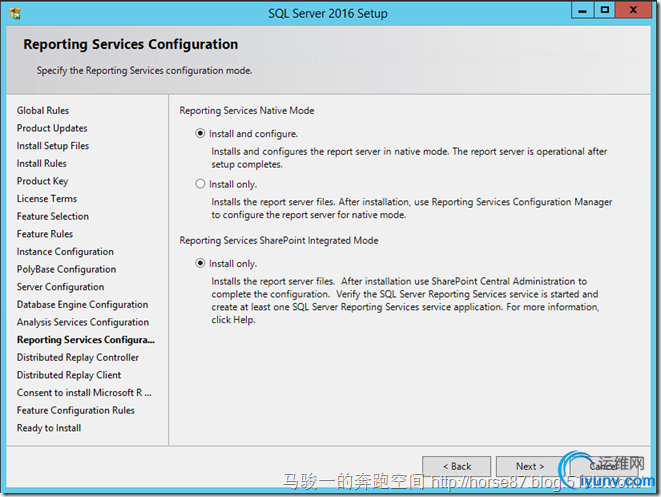661x497 pixels.
Task: Select SharePoint Integrated Mode 'Install only' radio
Action: (200, 263)
